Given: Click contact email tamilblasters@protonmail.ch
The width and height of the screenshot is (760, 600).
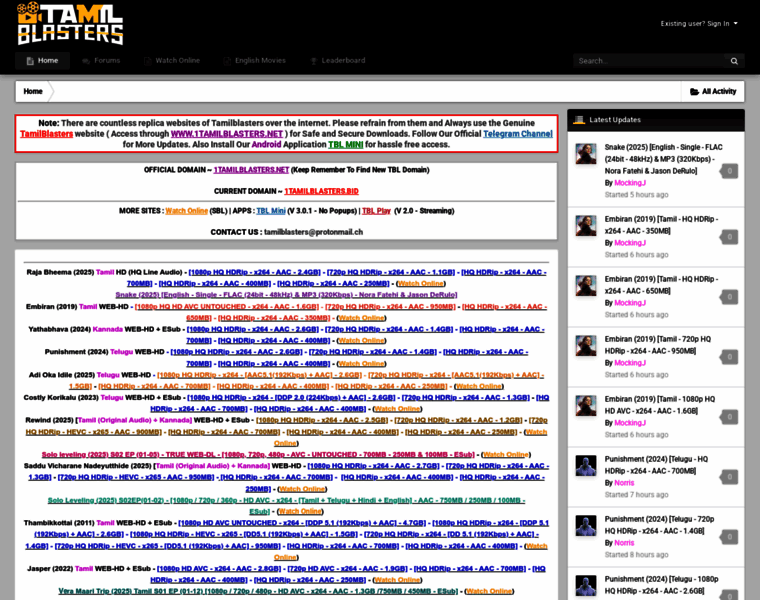Looking at the screenshot, I should click(x=313, y=233).
